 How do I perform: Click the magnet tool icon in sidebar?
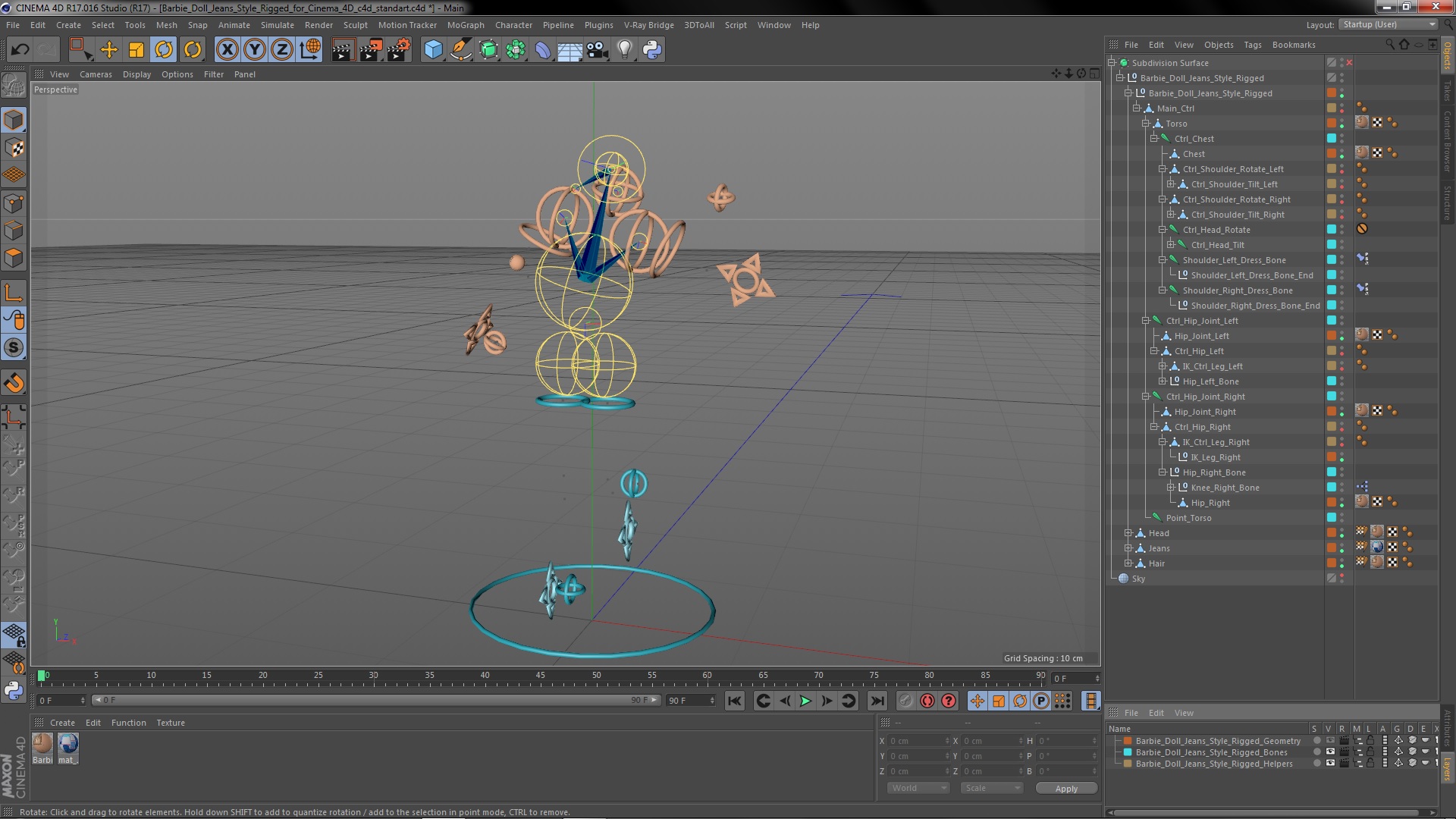[14, 383]
